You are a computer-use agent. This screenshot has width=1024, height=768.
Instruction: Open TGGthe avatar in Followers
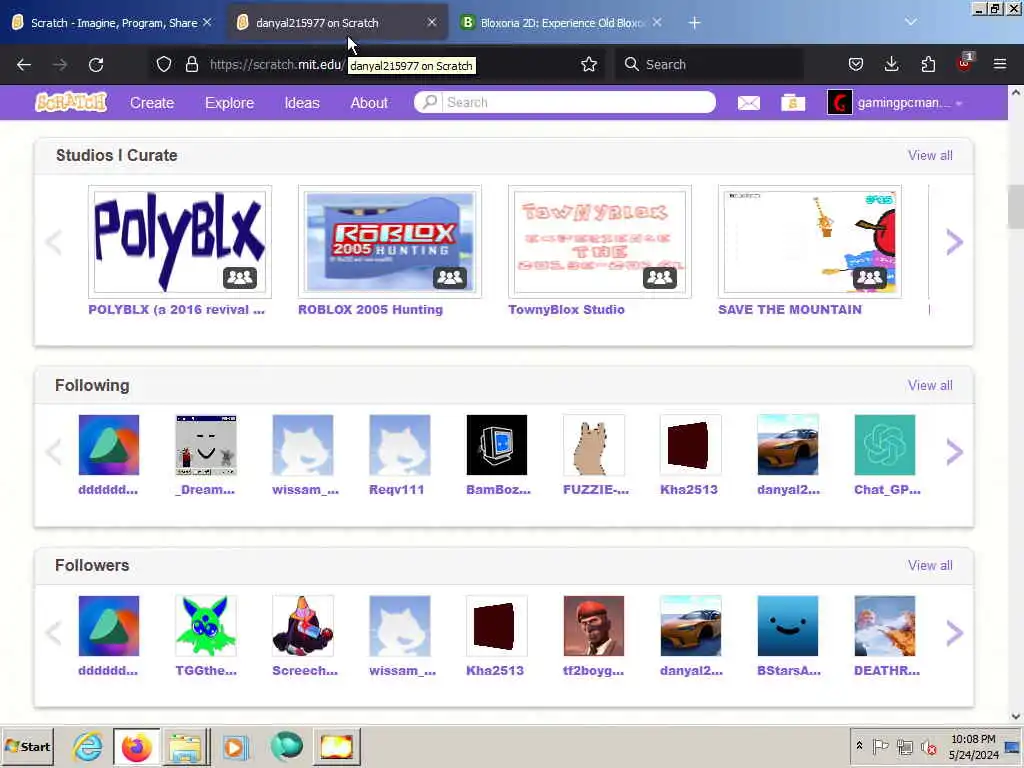(x=206, y=626)
